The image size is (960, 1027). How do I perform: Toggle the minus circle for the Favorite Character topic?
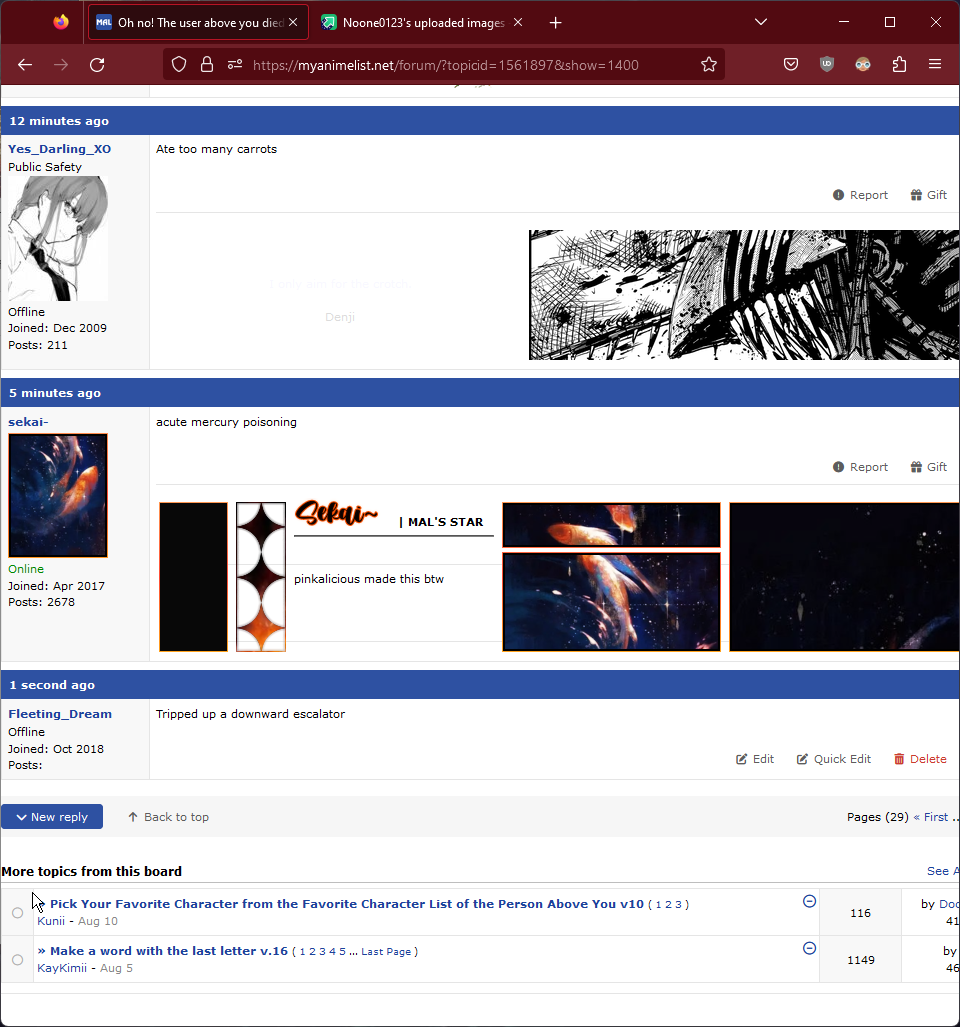[810, 902]
